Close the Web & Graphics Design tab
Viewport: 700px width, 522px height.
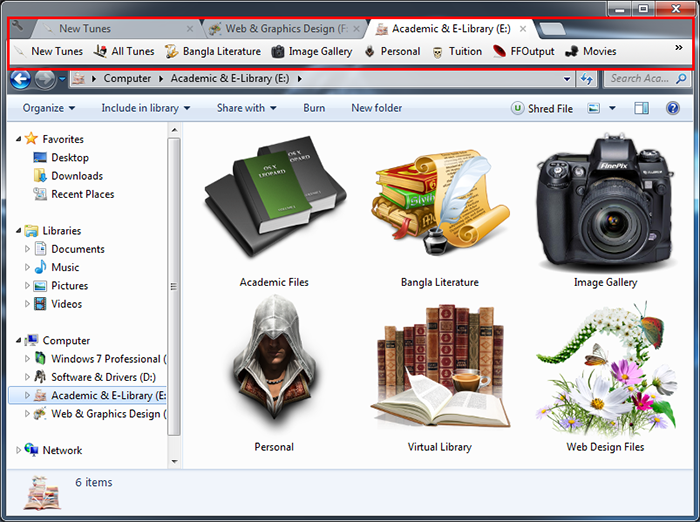pos(356,29)
